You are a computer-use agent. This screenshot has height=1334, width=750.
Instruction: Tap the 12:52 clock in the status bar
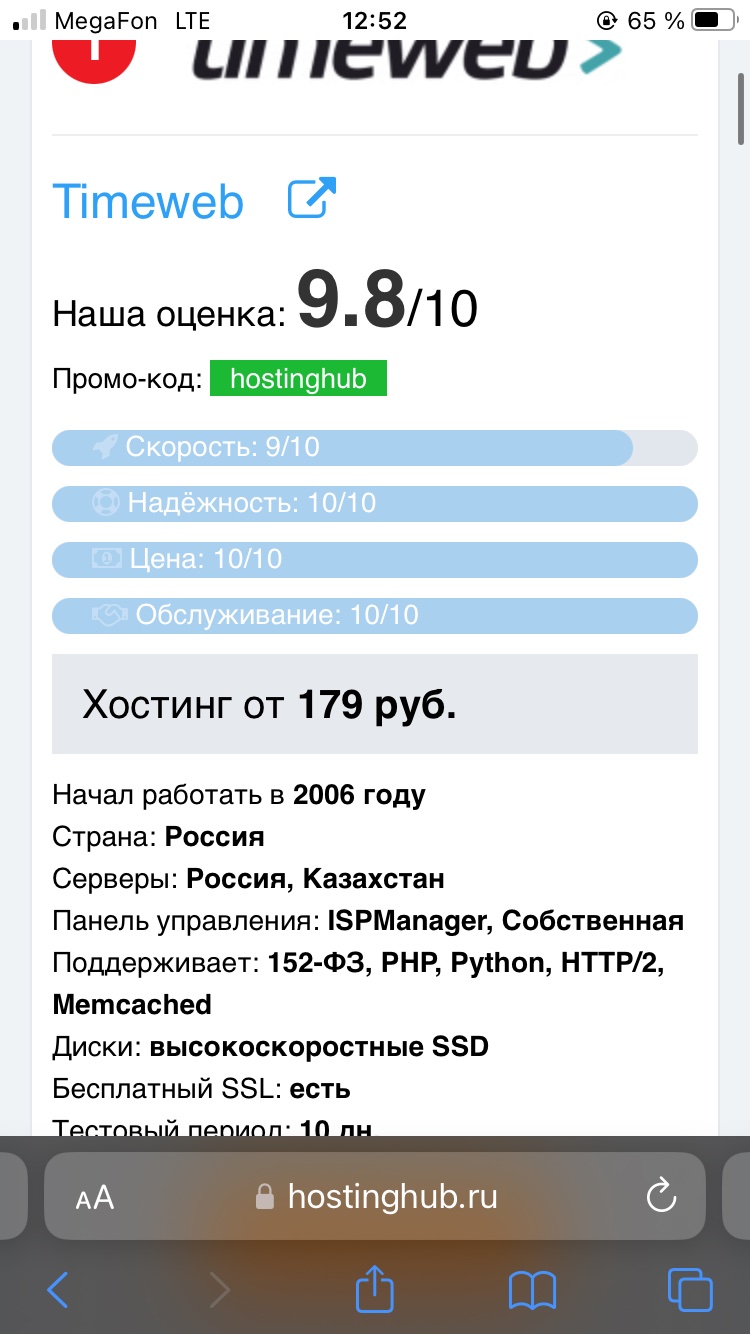click(x=374, y=20)
